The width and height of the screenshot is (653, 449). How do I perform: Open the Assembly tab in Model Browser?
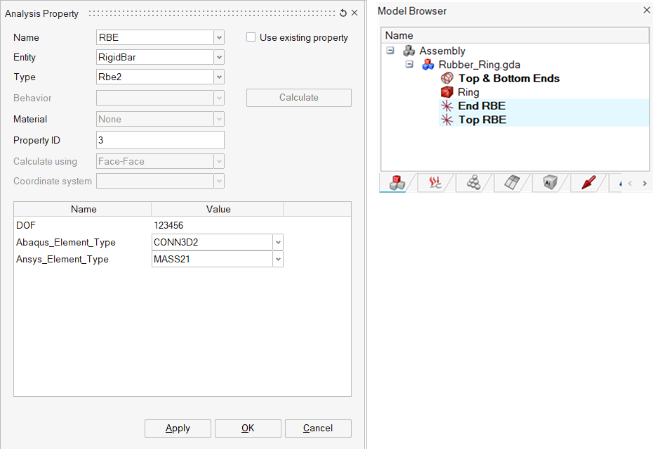click(396, 183)
